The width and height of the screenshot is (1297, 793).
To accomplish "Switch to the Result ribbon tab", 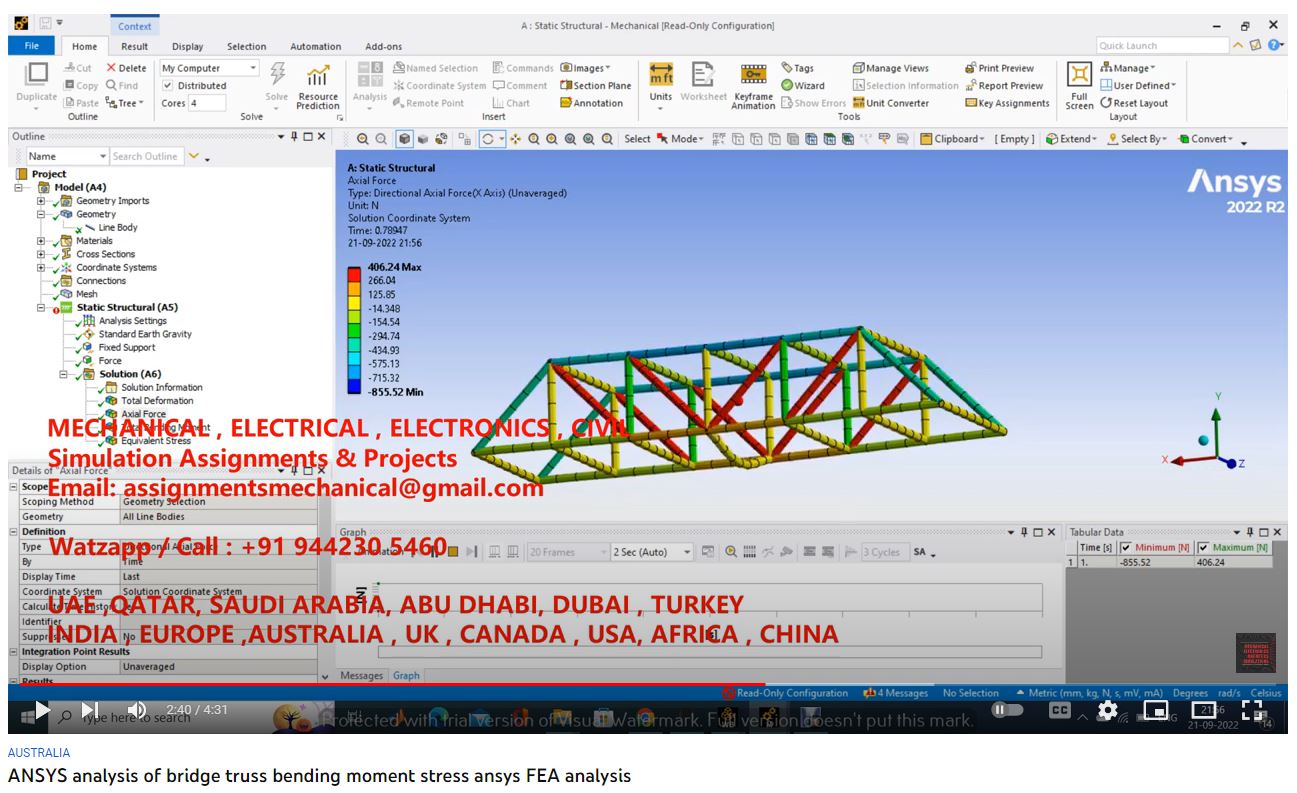I will click(135, 46).
